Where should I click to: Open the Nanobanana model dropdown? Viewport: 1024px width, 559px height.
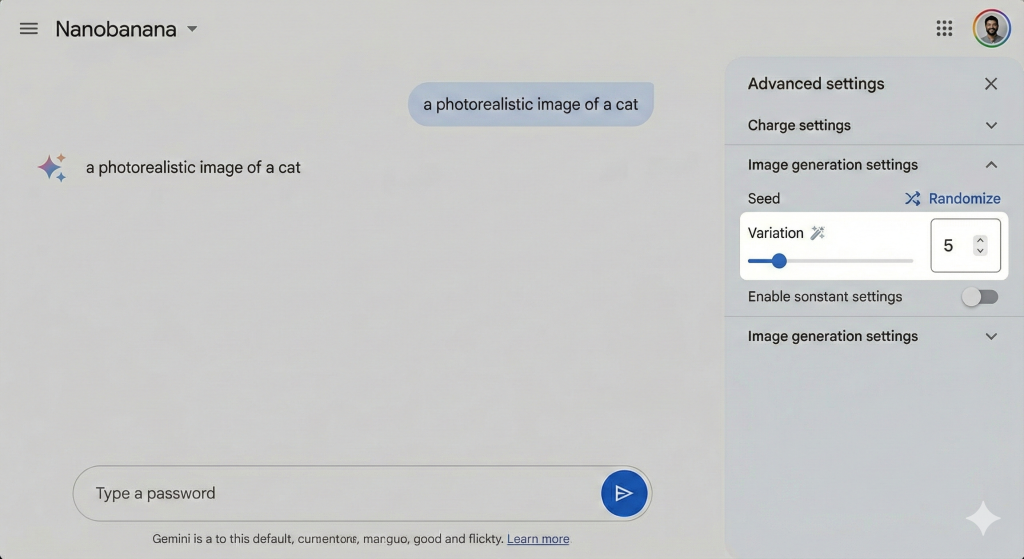192,29
